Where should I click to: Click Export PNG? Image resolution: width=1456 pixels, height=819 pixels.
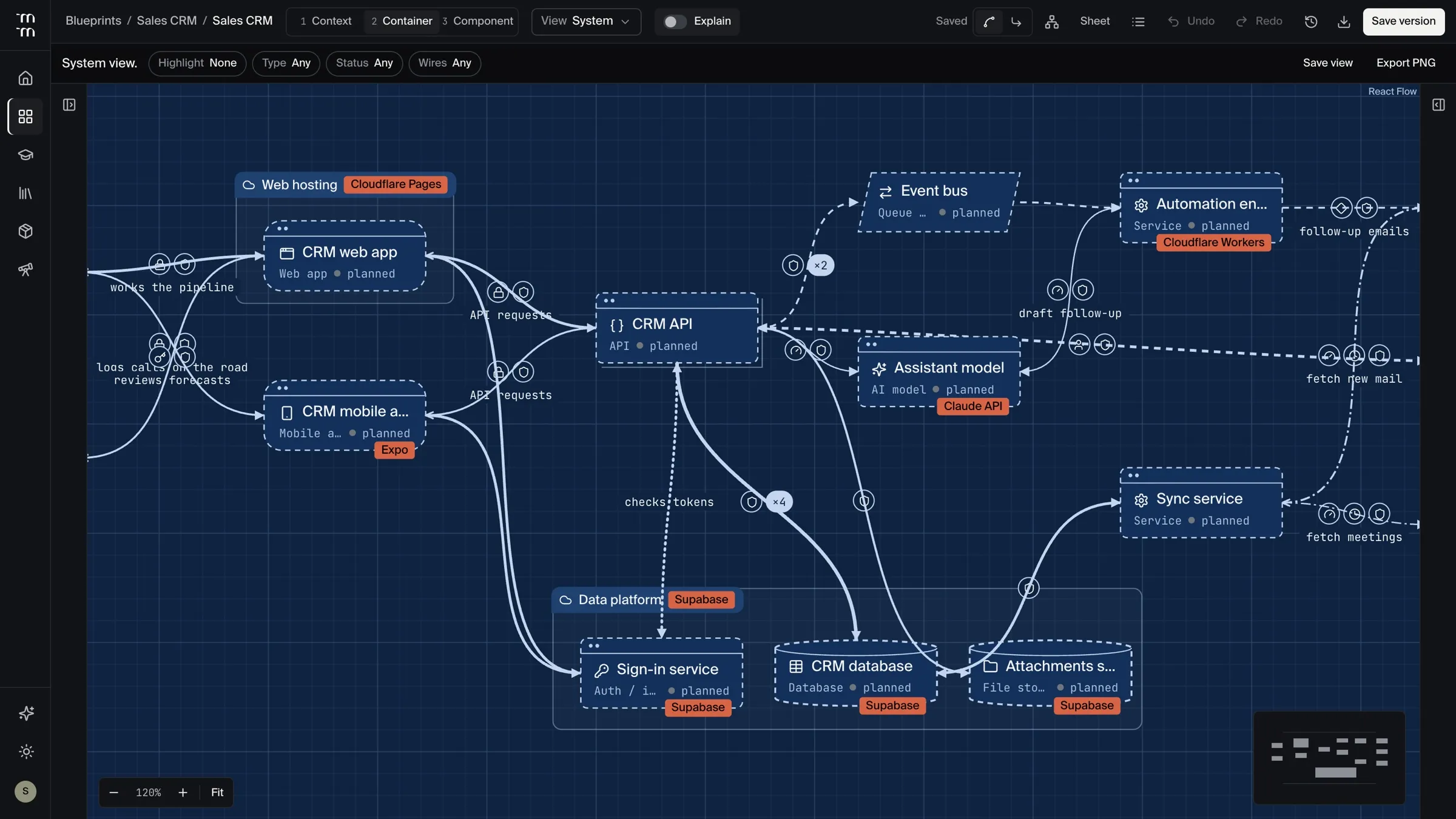pos(1406,63)
